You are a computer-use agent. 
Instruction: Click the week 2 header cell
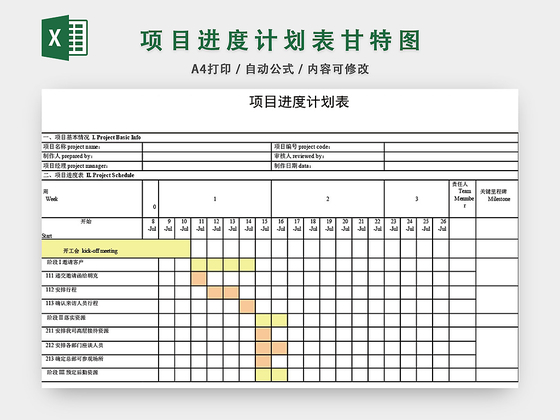point(328,199)
